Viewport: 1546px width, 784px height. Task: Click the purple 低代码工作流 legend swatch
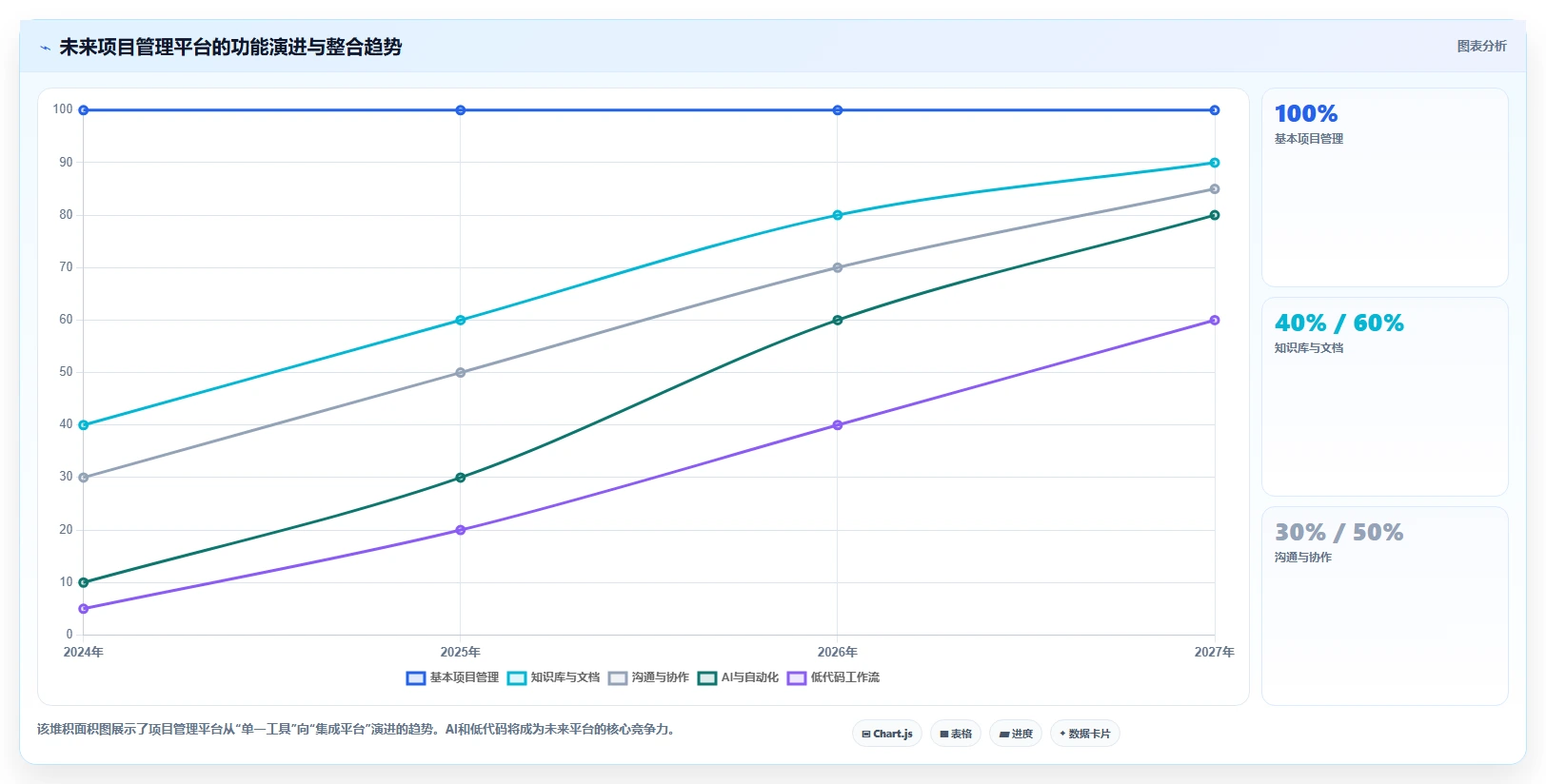pyautogui.click(x=797, y=677)
